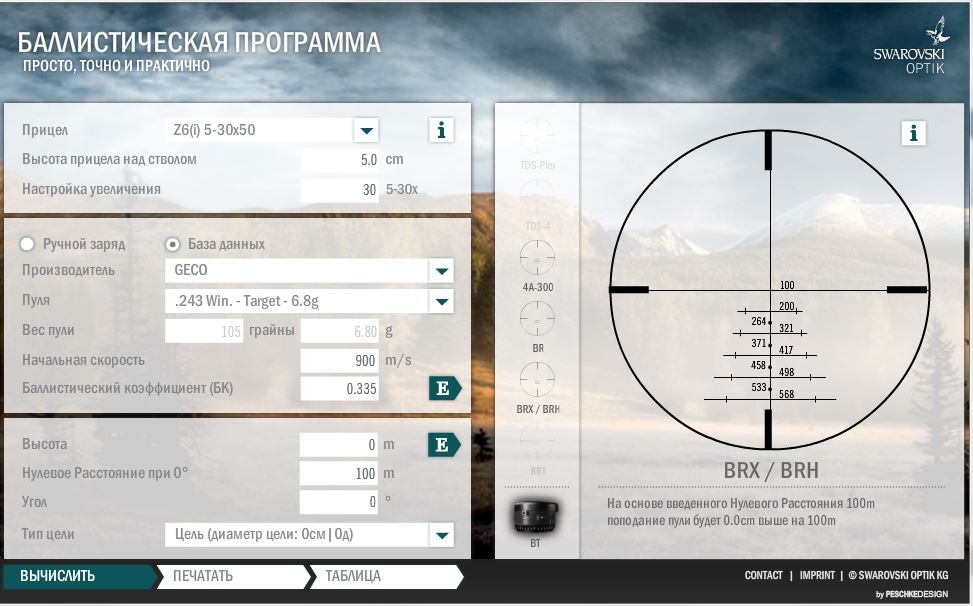Expand the Пуля bullet dropdown

click(441, 301)
